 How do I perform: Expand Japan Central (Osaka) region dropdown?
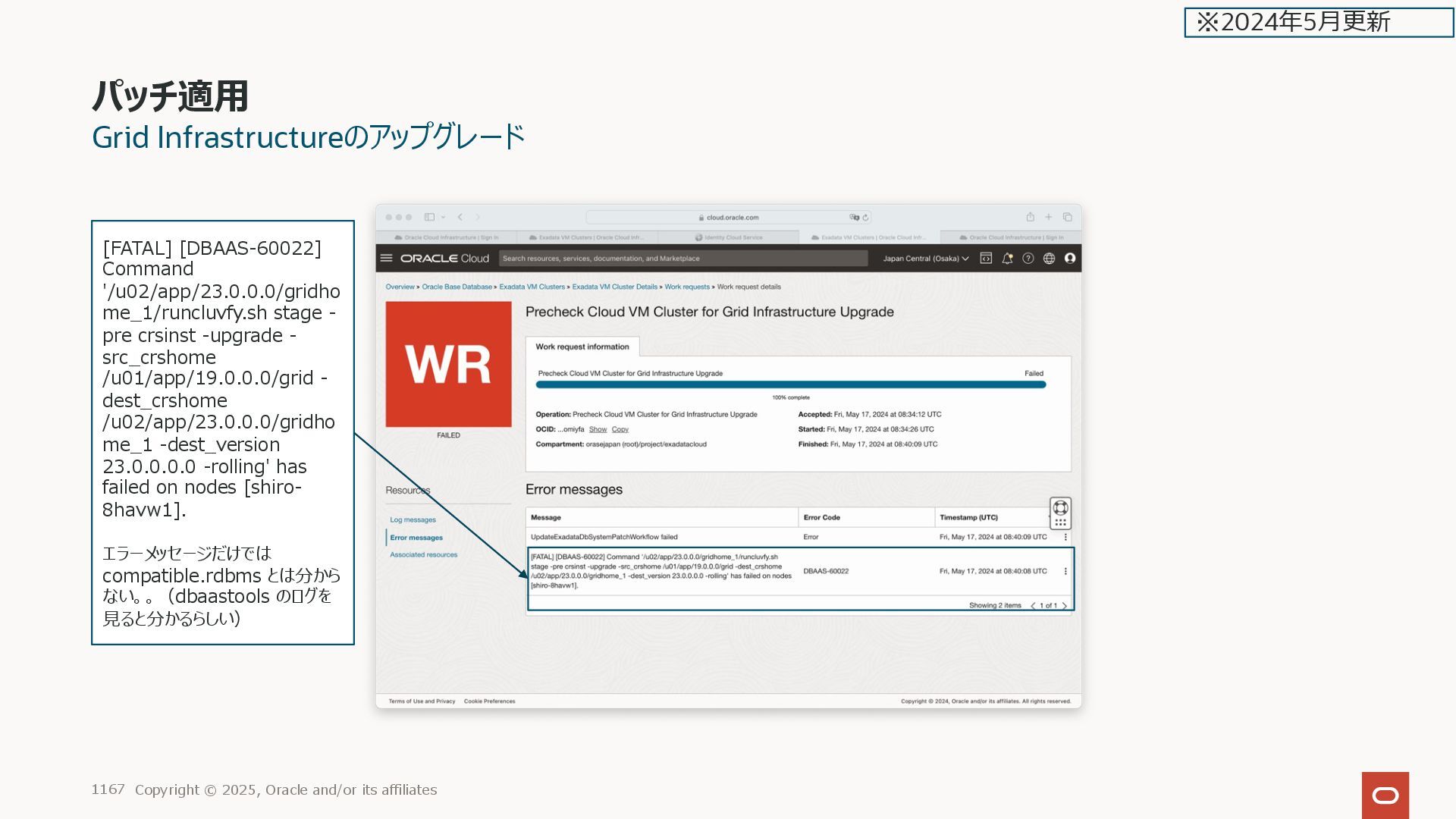pos(925,259)
